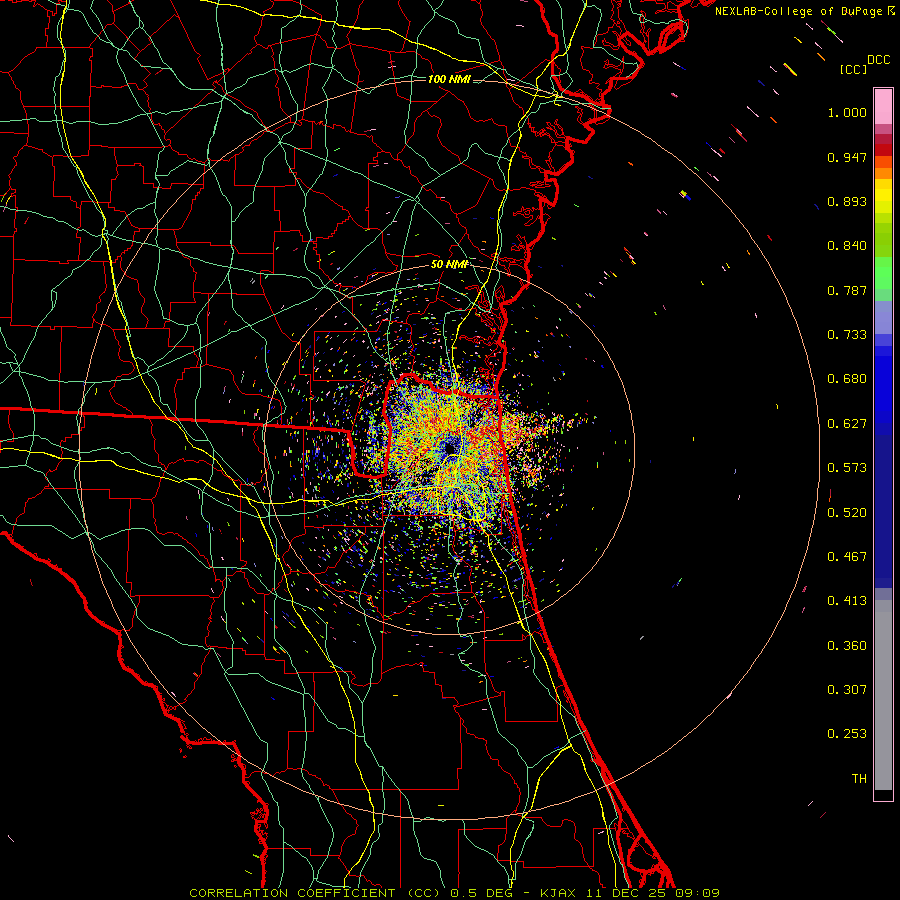Select the 0.840 scale value
Viewport: 900px width, 900px height.
pyautogui.click(x=847, y=246)
